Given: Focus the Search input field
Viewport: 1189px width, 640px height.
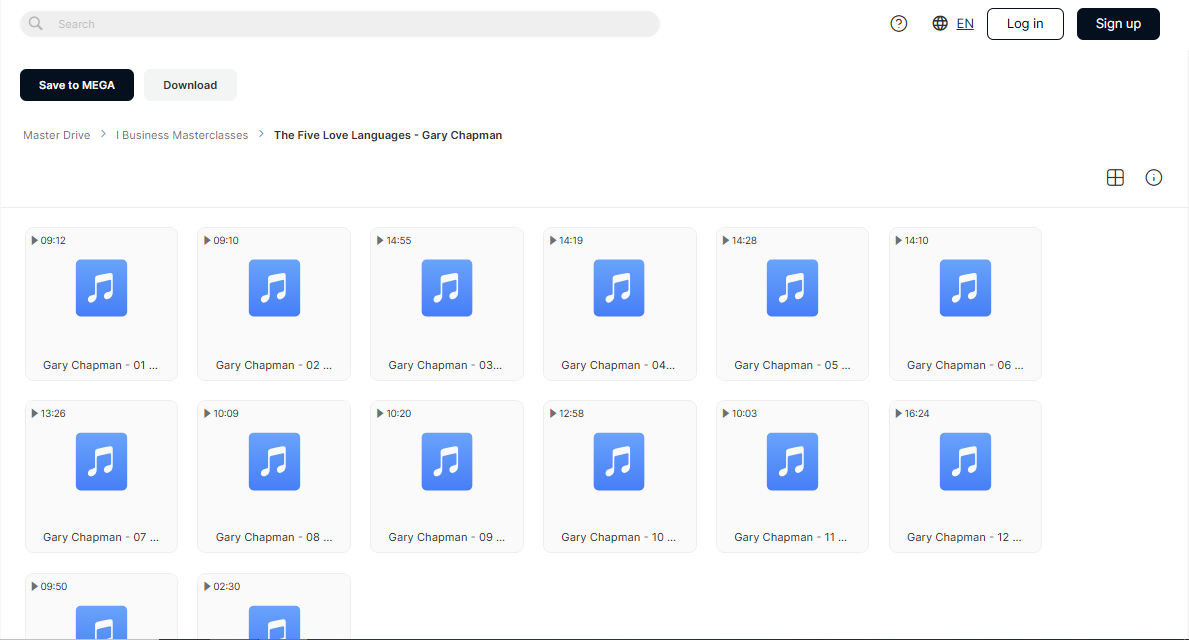Looking at the screenshot, I should click(x=340, y=24).
